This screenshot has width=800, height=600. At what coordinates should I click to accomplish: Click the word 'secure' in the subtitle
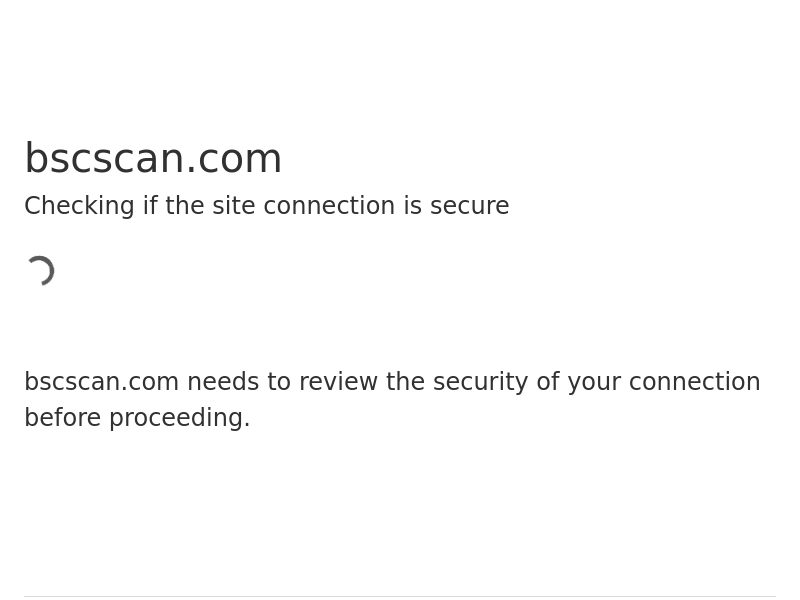[469, 206]
